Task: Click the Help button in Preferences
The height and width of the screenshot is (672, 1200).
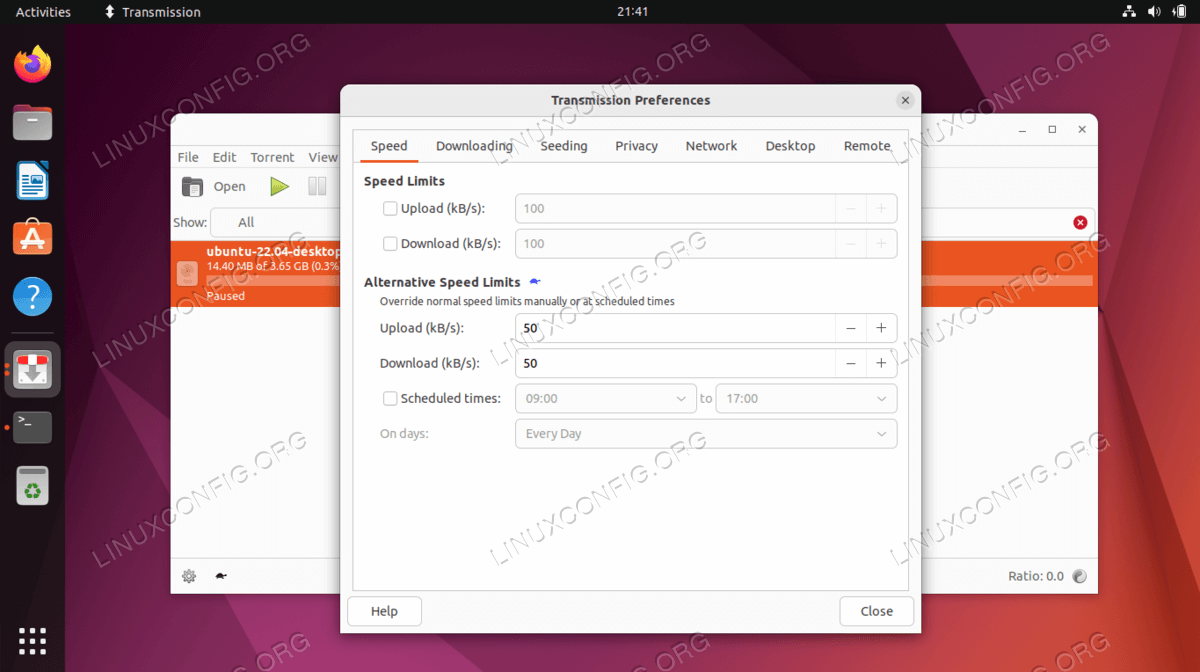Action: [384, 612]
